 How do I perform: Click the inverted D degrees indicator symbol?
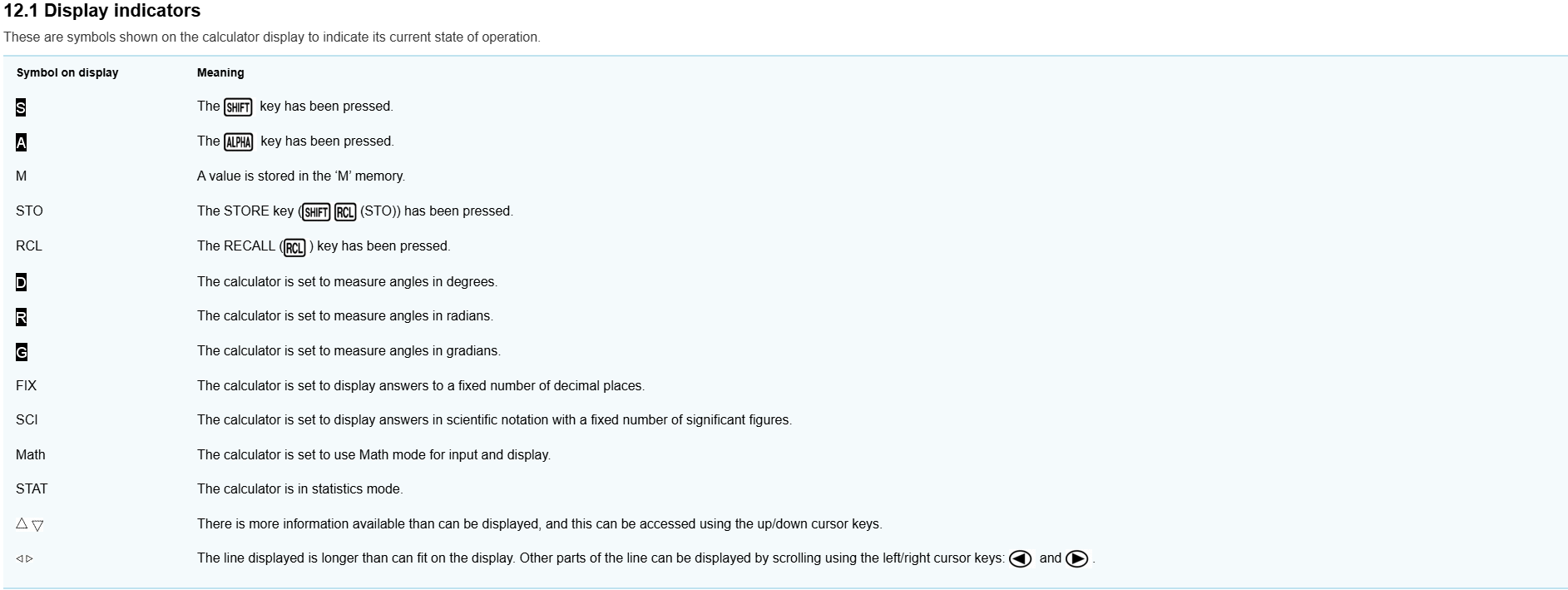coord(21,282)
